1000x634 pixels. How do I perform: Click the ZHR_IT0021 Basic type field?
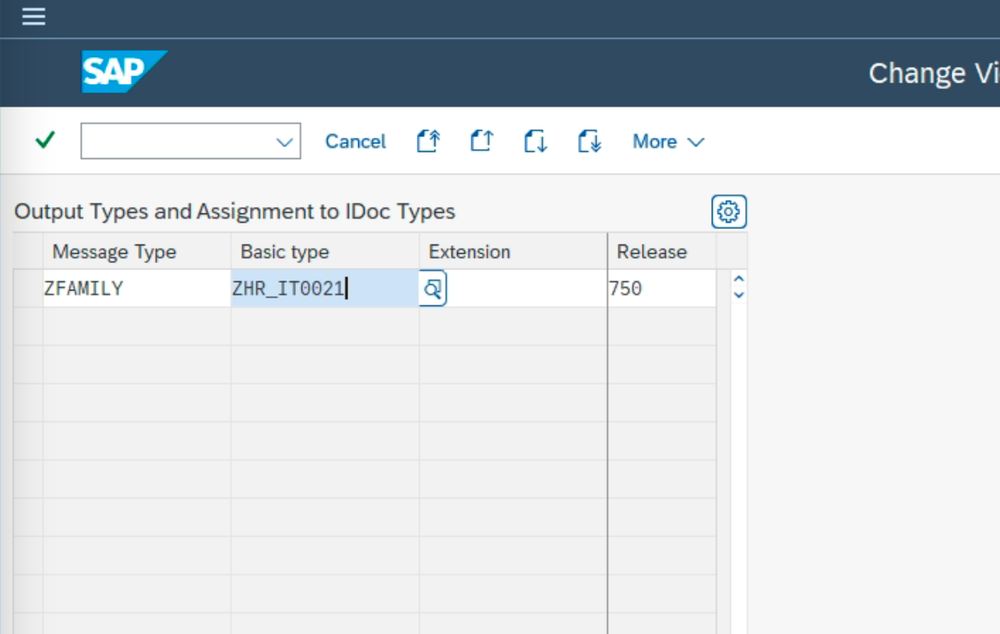[x=310, y=287]
